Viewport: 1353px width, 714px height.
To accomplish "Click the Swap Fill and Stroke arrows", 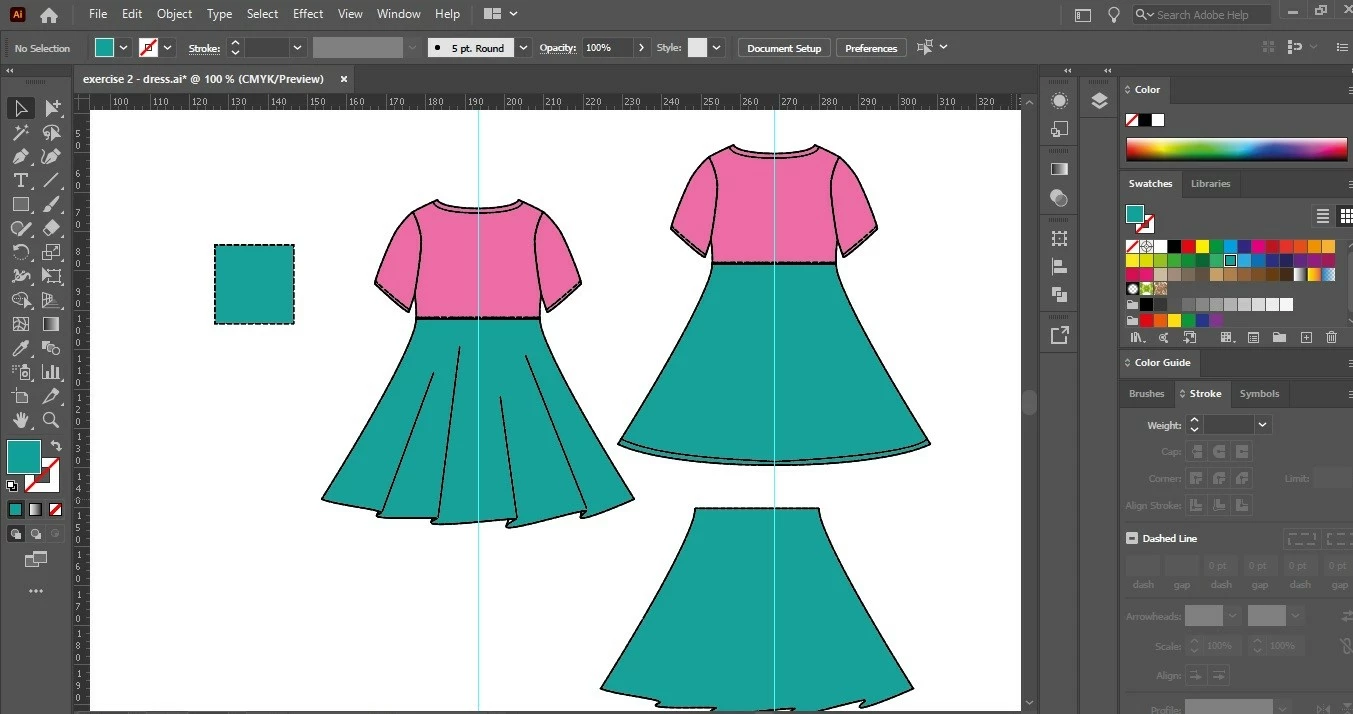I will coord(56,446).
